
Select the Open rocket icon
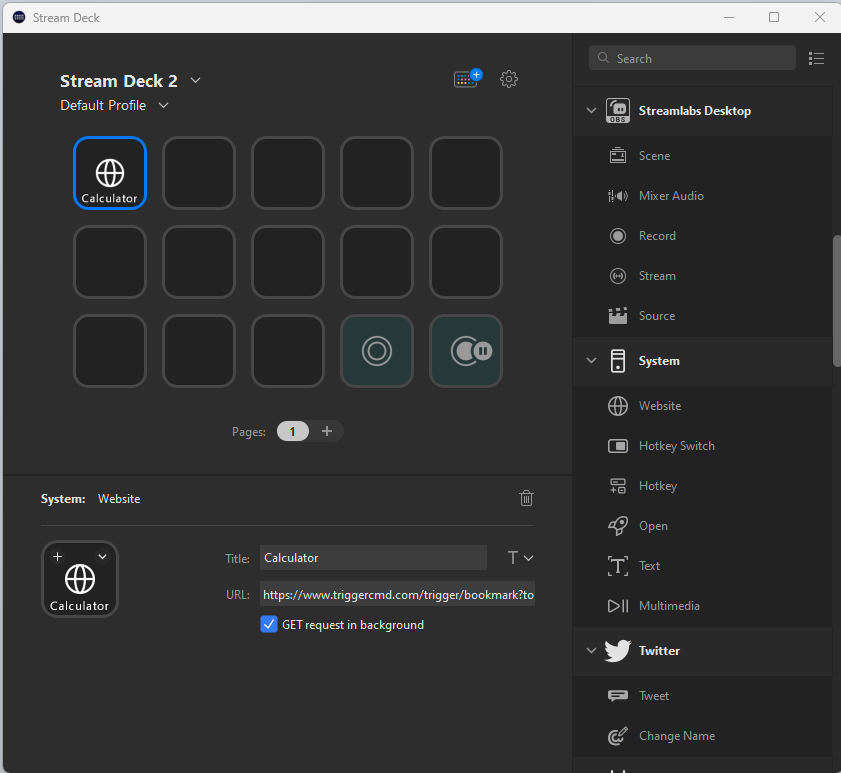click(x=618, y=526)
